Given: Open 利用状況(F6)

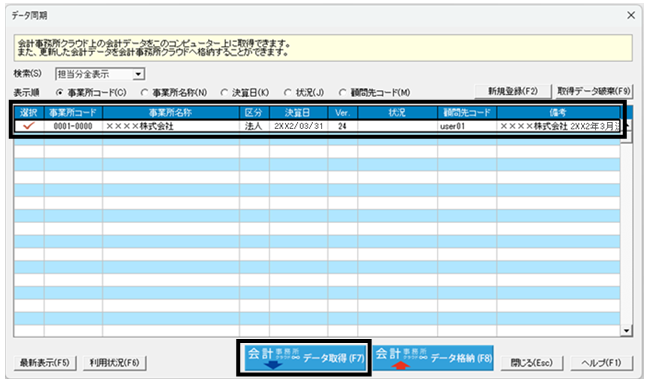Looking at the screenshot, I should (x=115, y=363).
